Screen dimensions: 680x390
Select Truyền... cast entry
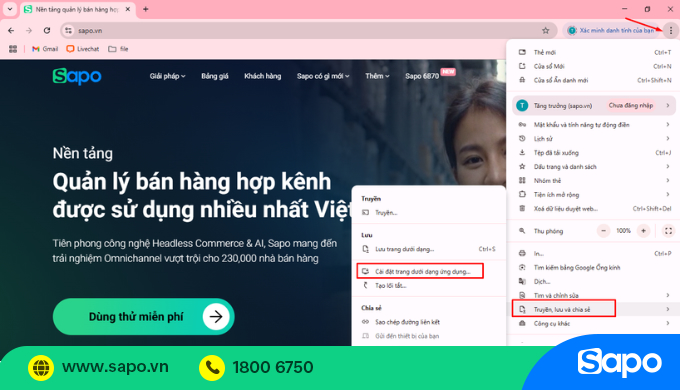coord(428,213)
